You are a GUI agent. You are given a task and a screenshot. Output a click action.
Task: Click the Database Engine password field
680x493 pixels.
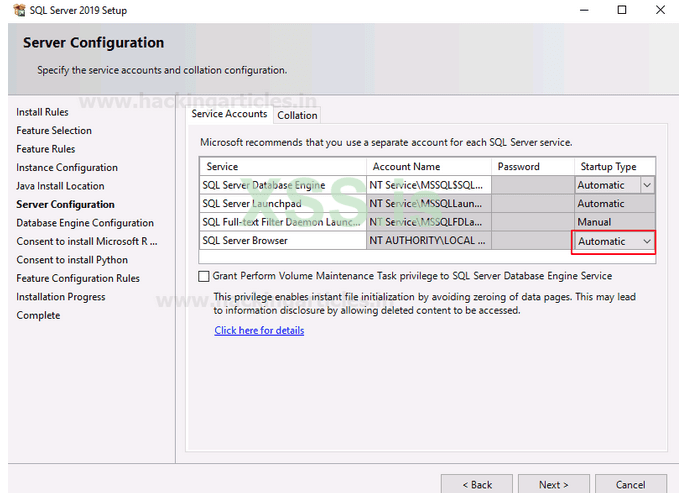(532, 185)
